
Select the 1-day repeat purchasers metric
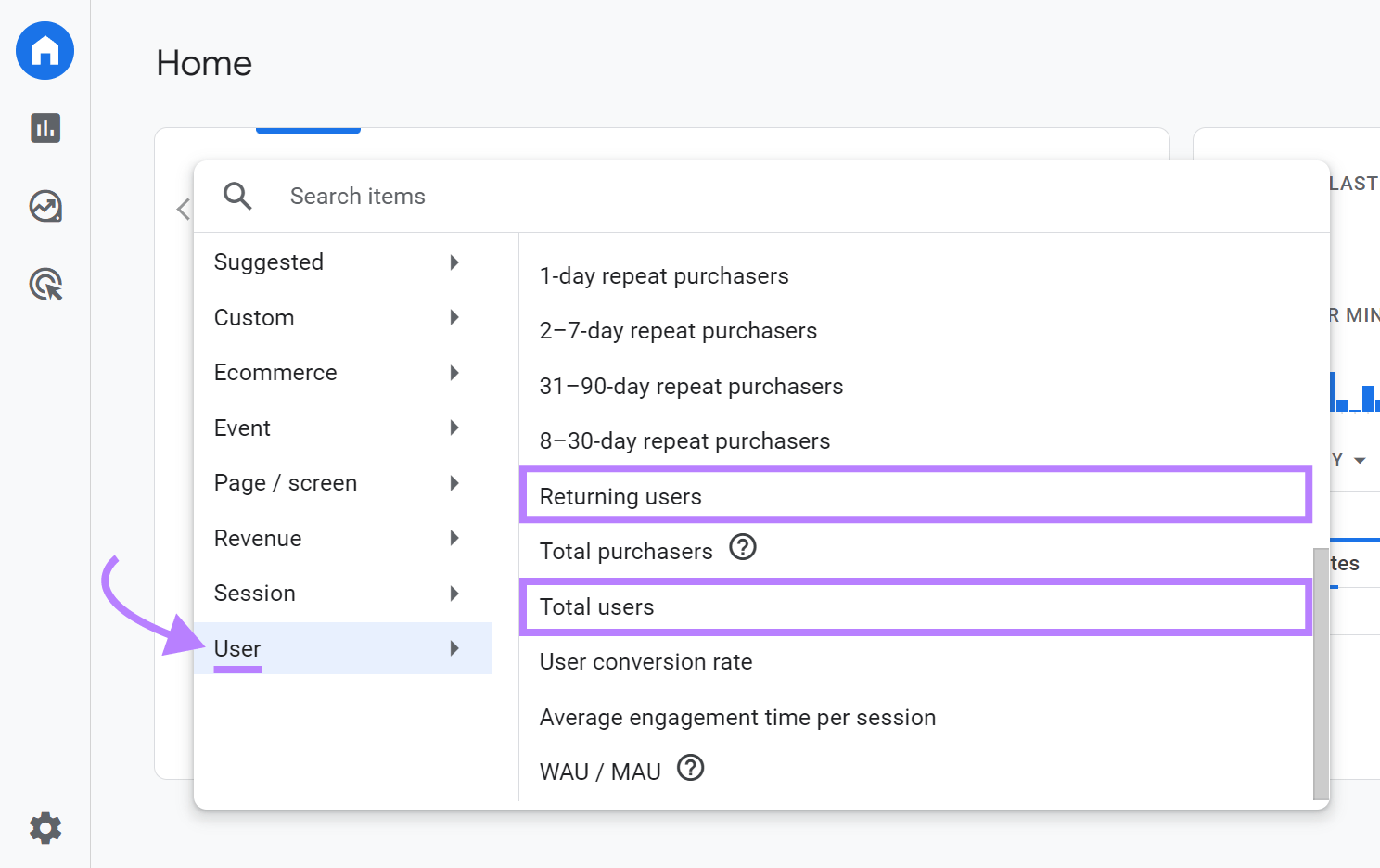(664, 275)
